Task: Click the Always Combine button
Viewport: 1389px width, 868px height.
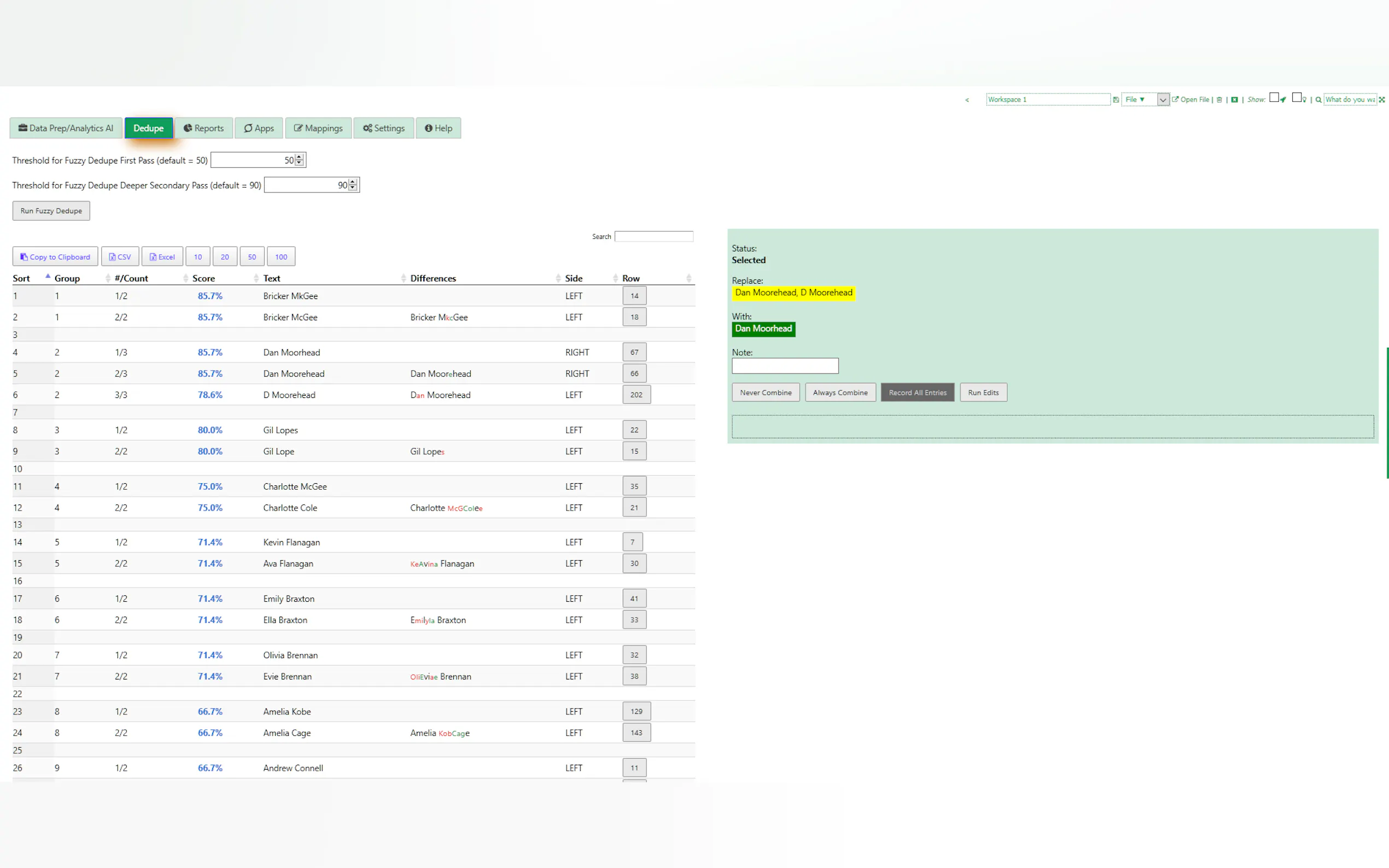Action: coord(839,392)
